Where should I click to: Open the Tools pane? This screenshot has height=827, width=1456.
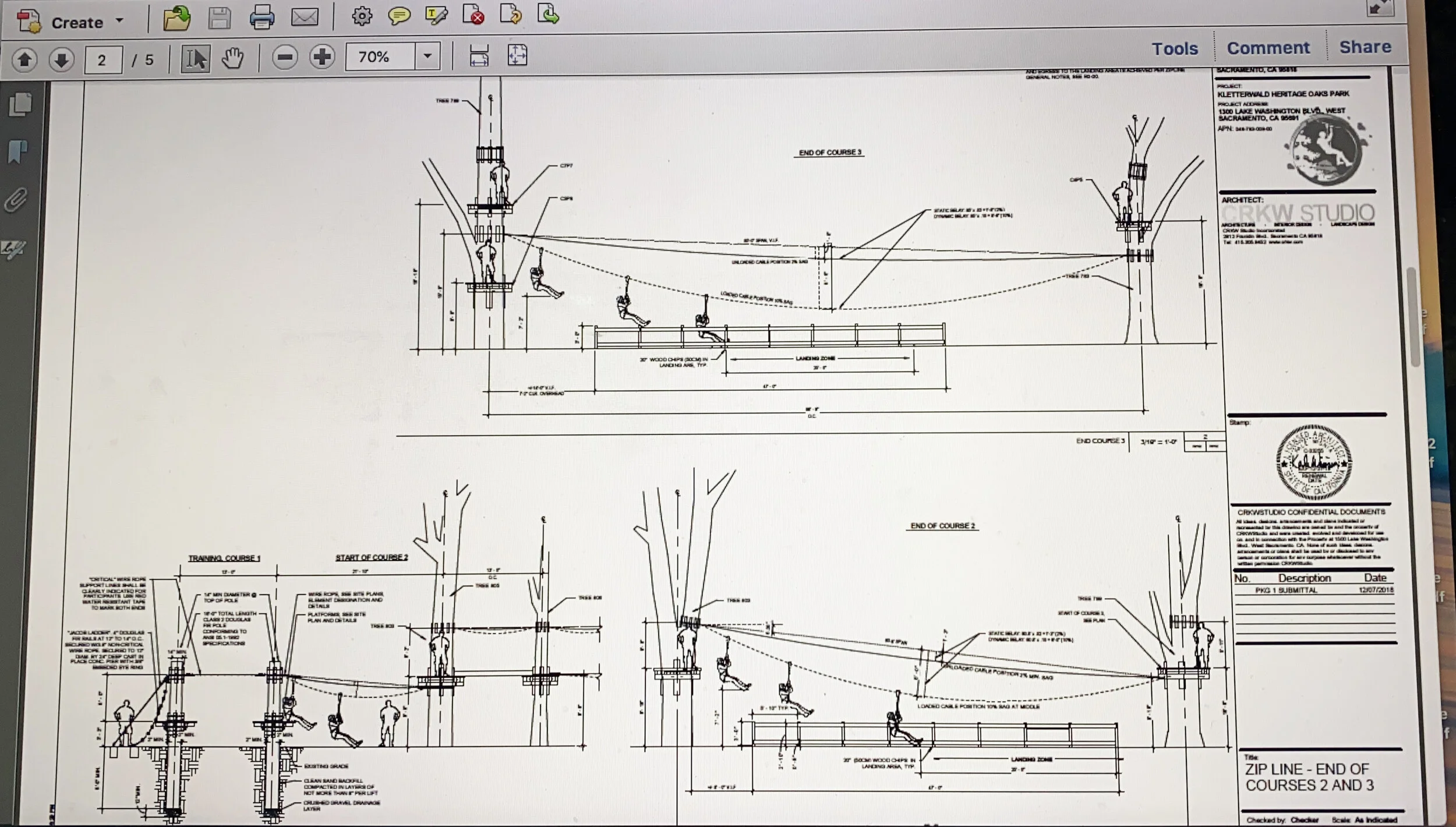(x=1174, y=48)
